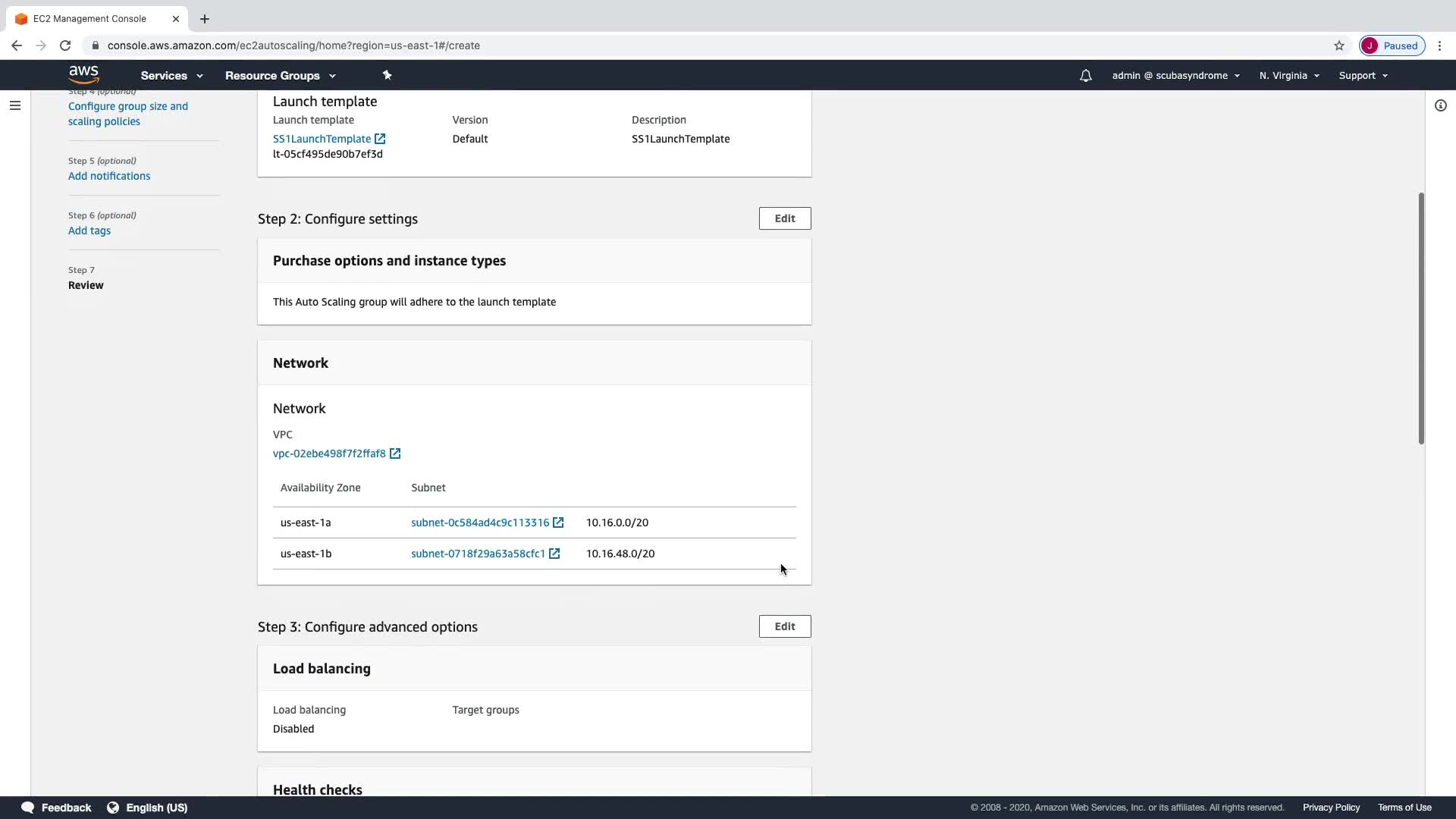Go to Add tags step
Image resolution: width=1456 pixels, height=819 pixels.
(89, 231)
